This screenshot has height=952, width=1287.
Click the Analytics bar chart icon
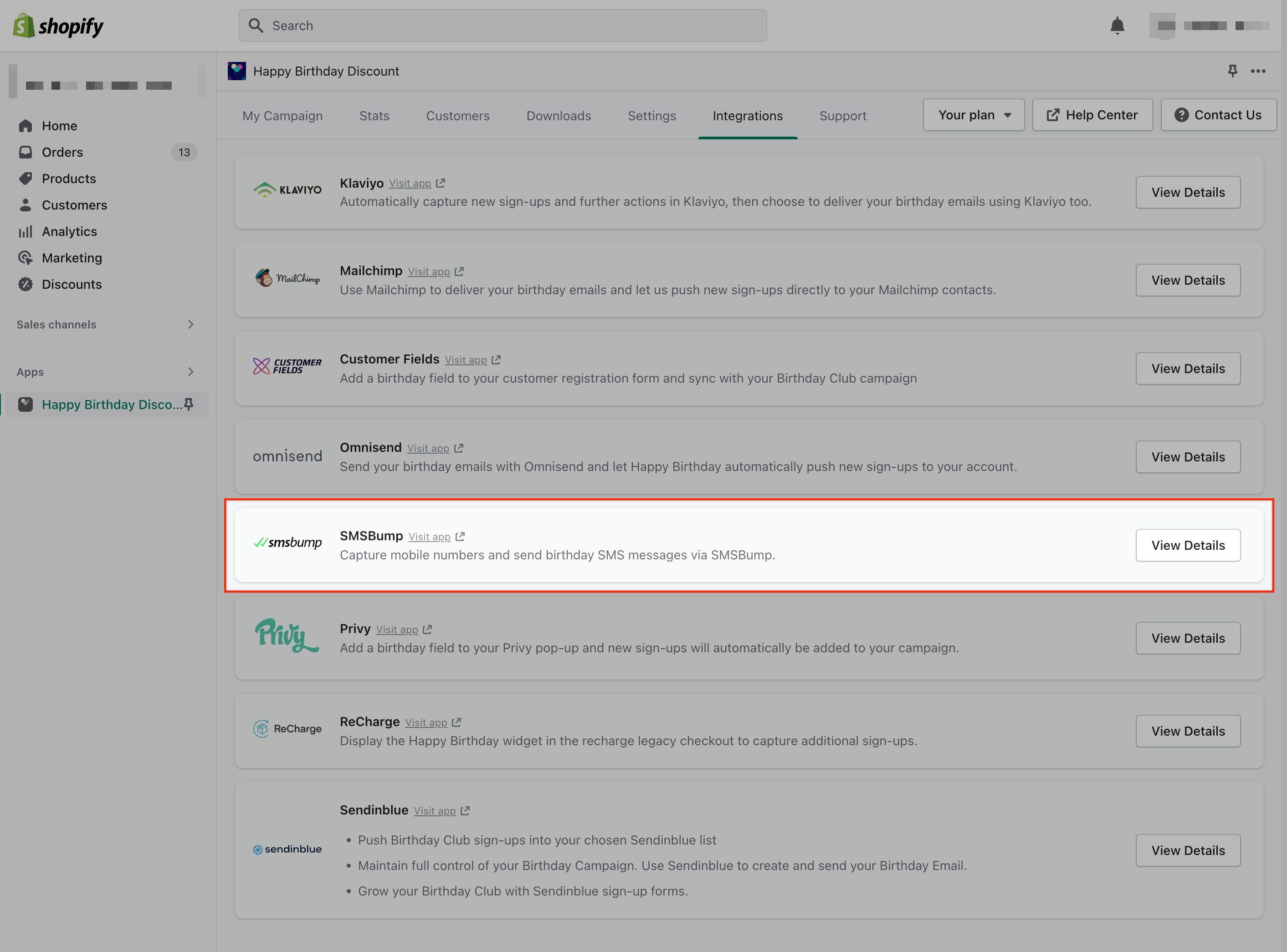26,232
